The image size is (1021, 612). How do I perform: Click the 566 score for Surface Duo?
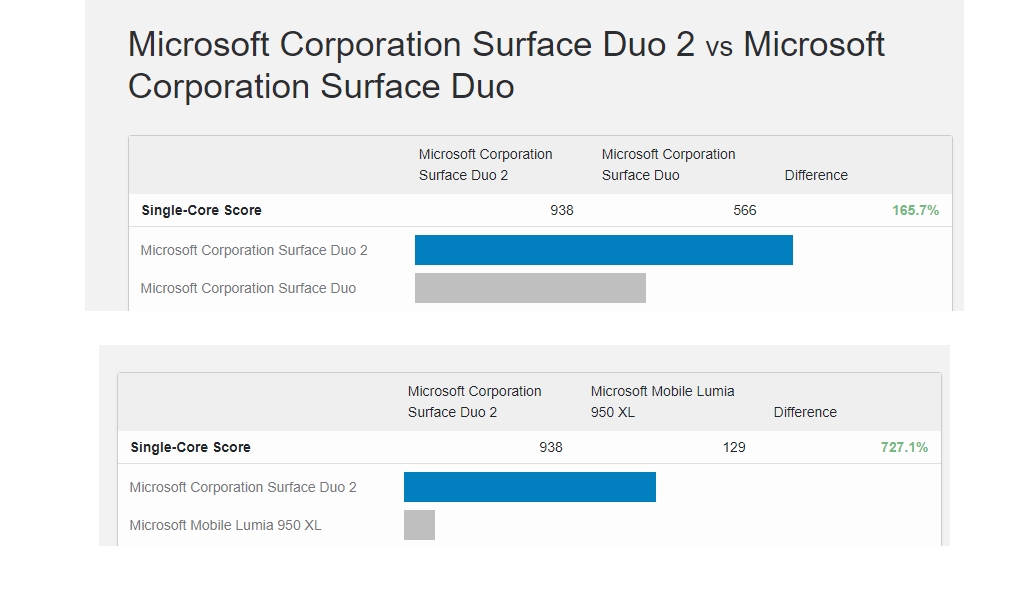tap(744, 210)
